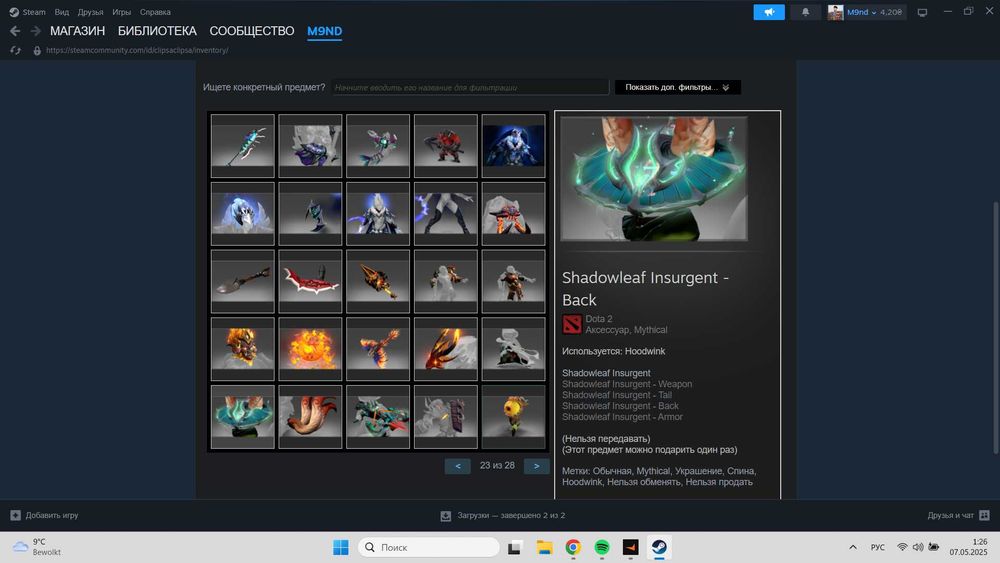Click Добавить игру button
Viewport: 1000px width, 563px height.
click(x=45, y=515)
